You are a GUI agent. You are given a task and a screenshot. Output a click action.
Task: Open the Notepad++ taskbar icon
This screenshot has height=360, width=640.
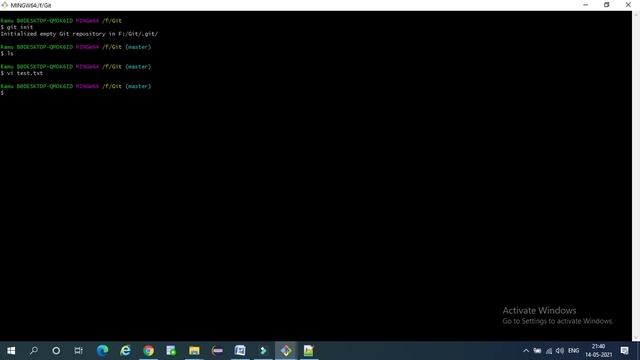(309, 351)
